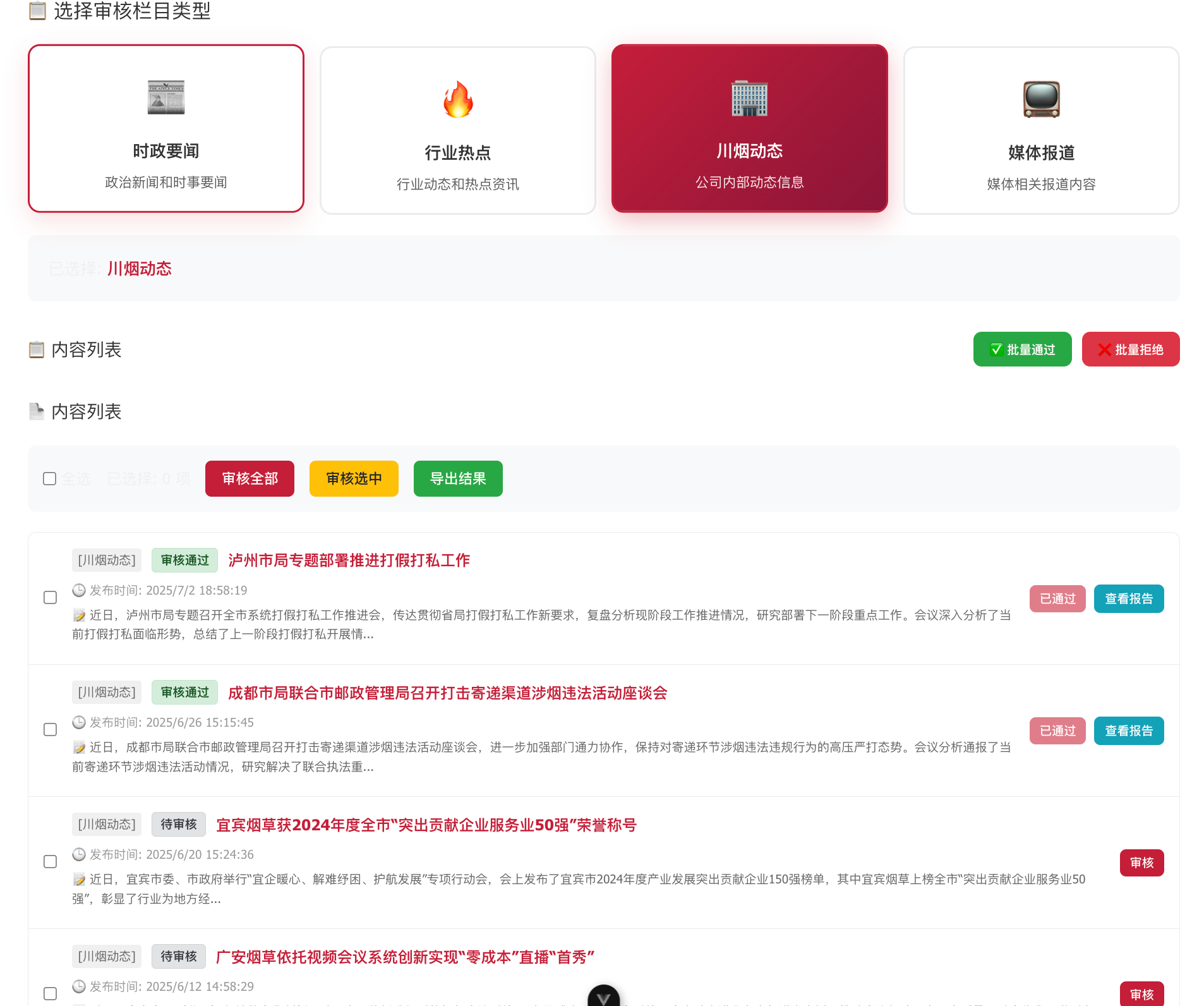Click the 媒体相关报道内容 description text
Image resolution: width=1204 pixels, height=1006 pixels.
pyautogui.click(x=1042, y=184)
